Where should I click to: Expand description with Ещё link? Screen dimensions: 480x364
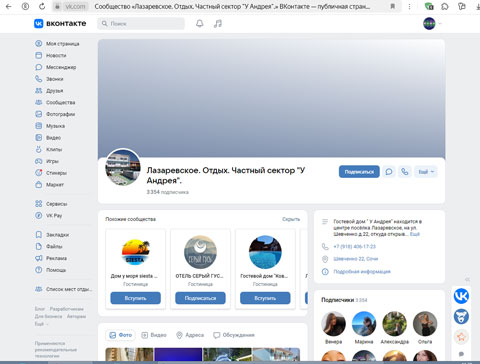click(415, 234)
